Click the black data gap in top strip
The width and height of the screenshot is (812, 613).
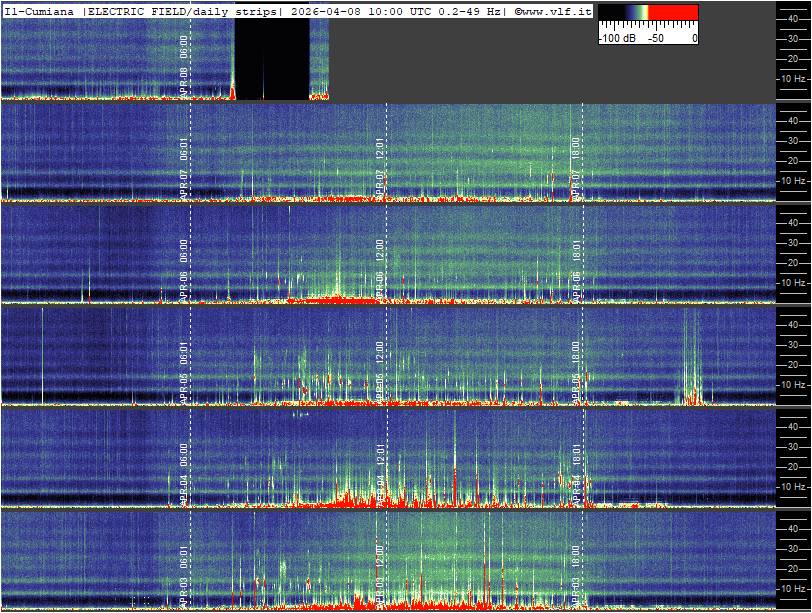tap(271, 60)
